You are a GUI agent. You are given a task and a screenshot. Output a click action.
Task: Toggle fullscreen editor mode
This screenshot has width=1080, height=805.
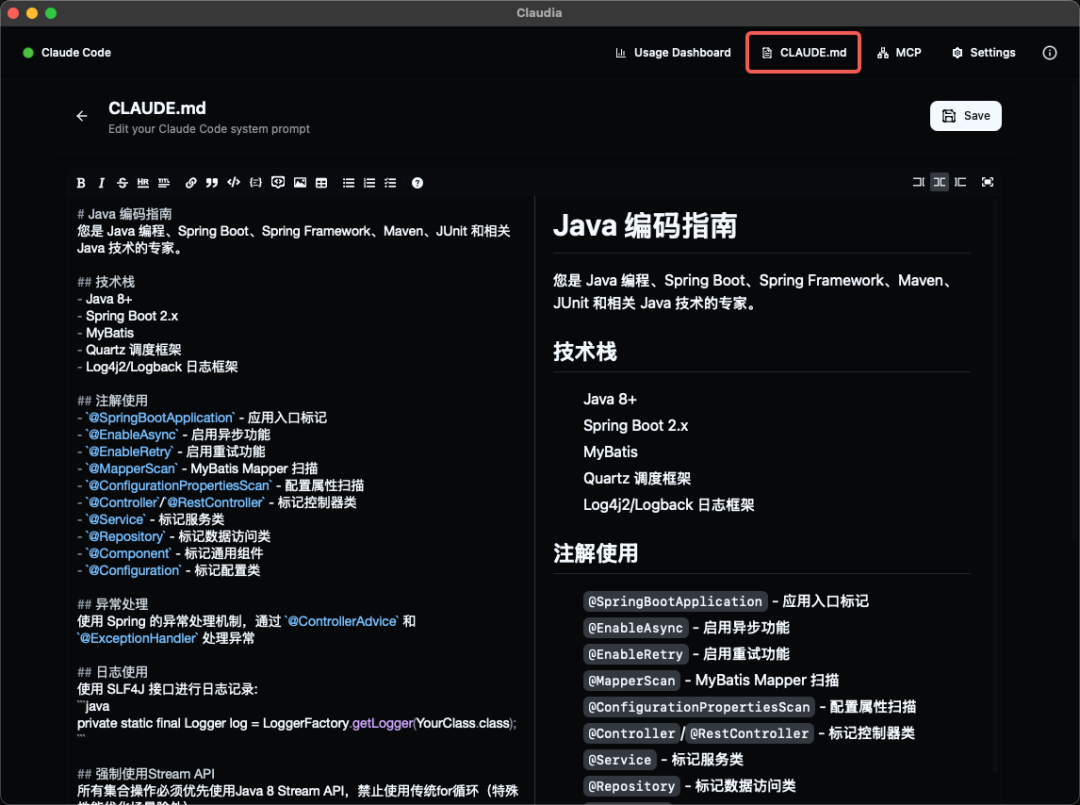[x=988, y=182]
